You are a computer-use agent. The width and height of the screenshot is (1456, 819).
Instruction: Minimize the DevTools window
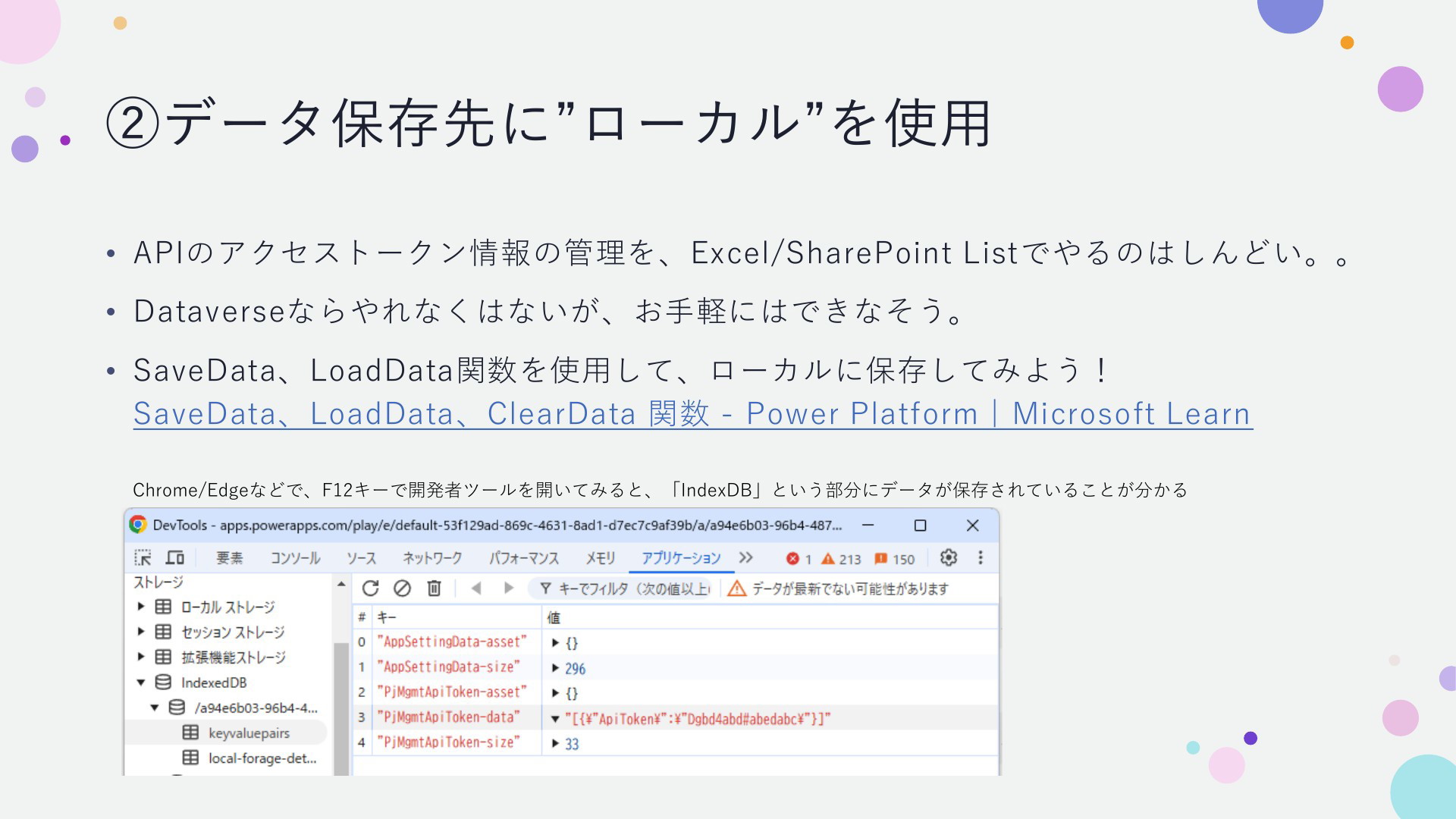click(868, 525)
